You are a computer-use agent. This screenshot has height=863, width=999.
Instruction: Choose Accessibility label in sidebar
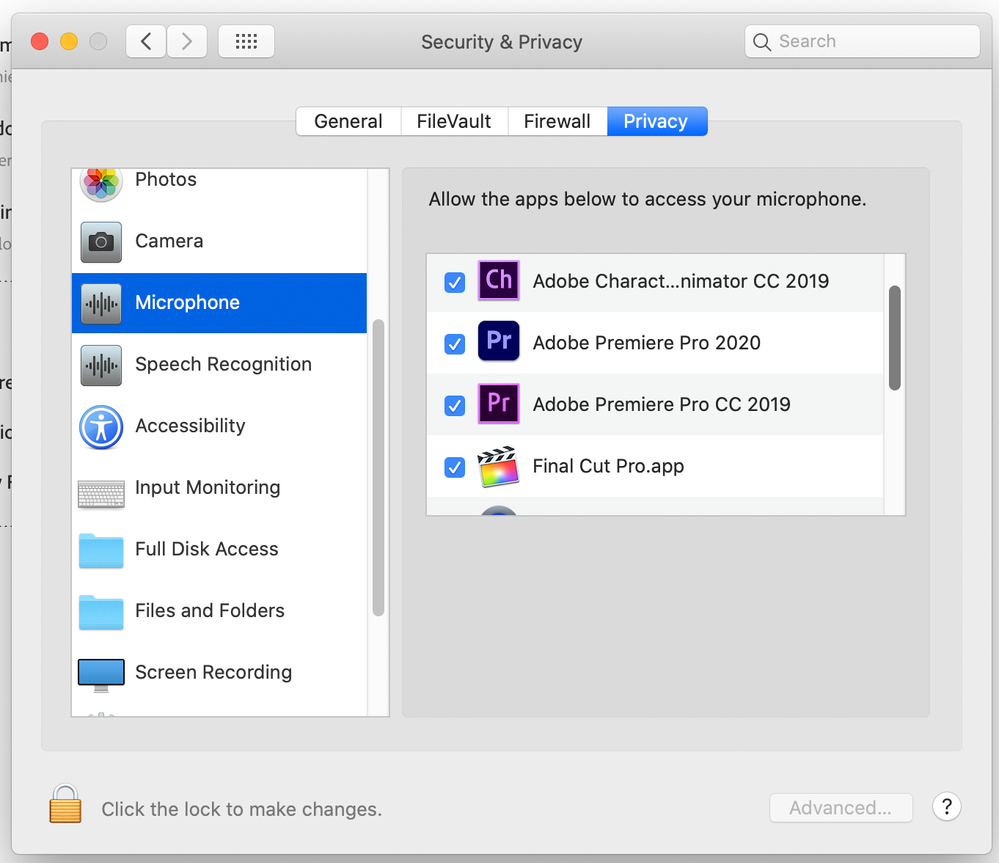[x=190, y=425]
